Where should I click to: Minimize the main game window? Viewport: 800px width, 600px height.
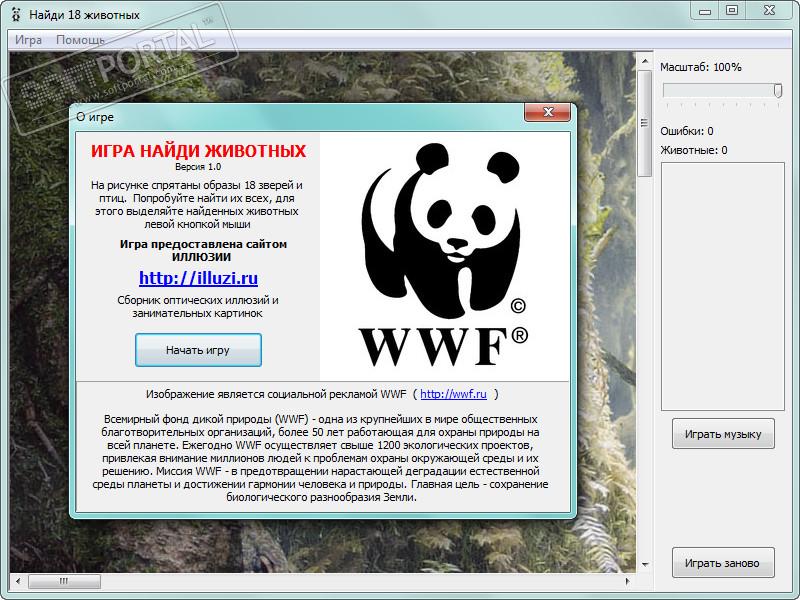click(705, 11)
